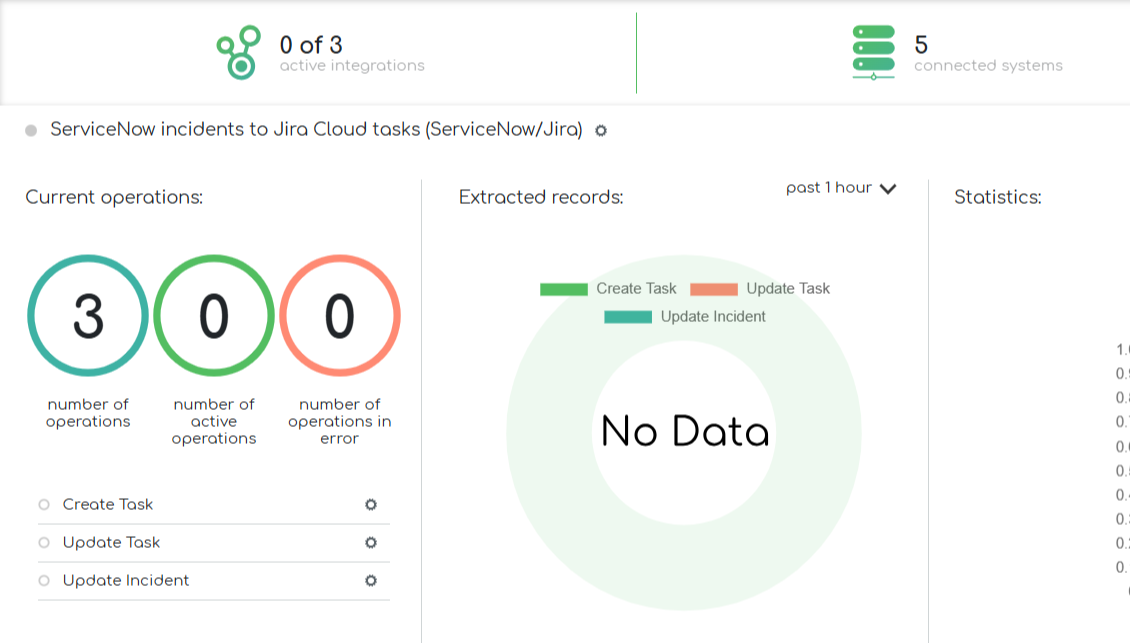Open the past 1 hour dropdown

[x=829, y=188]
